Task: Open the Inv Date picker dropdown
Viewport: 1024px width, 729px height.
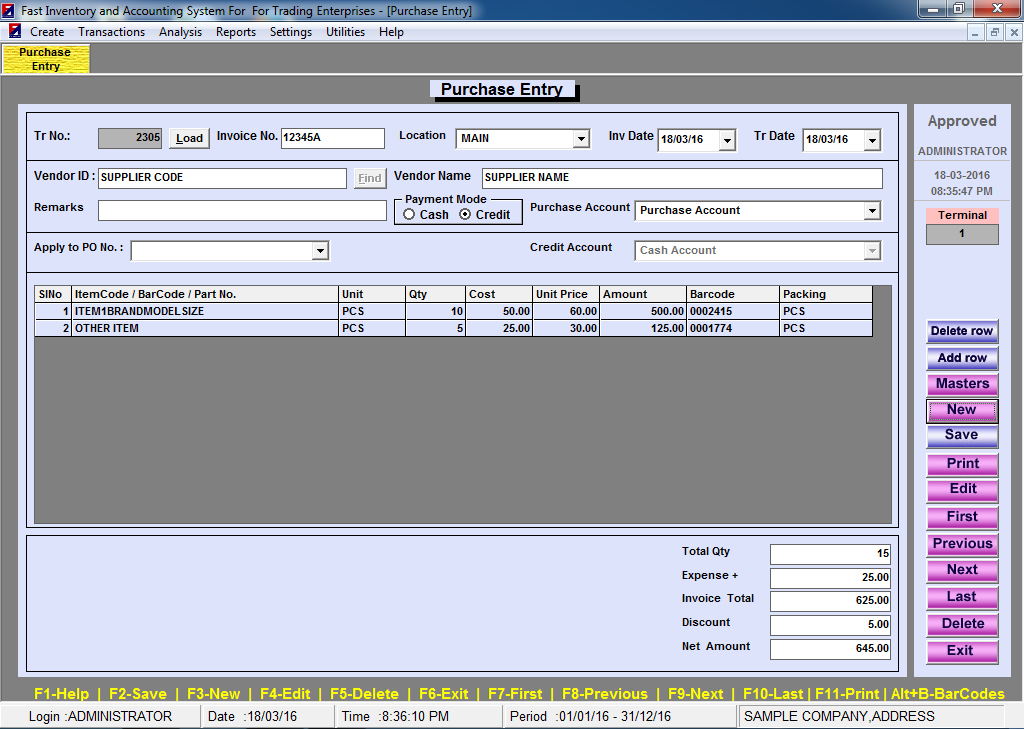Action: [727, 140]
